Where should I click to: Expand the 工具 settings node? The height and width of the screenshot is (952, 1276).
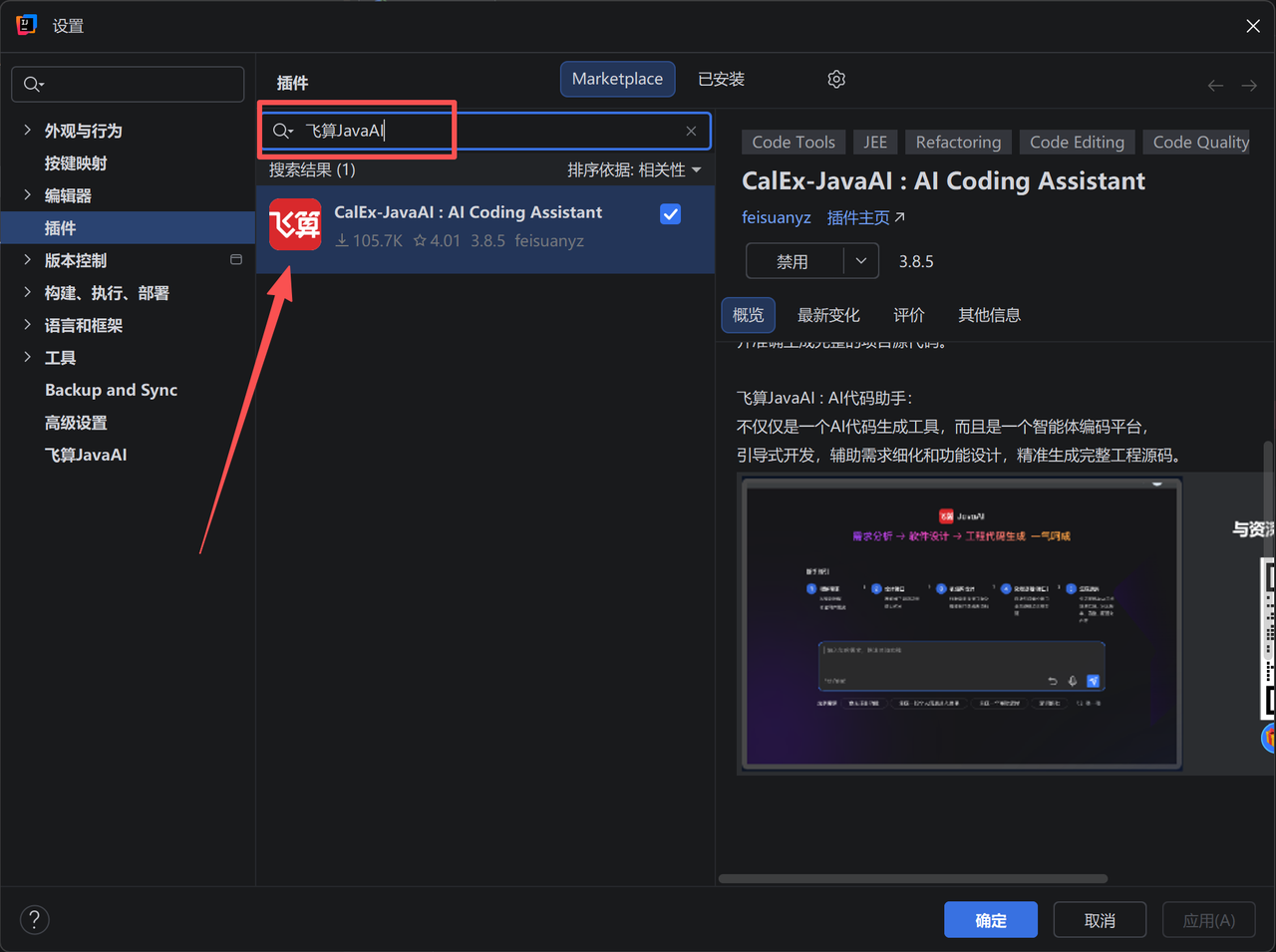click(27, 357)
